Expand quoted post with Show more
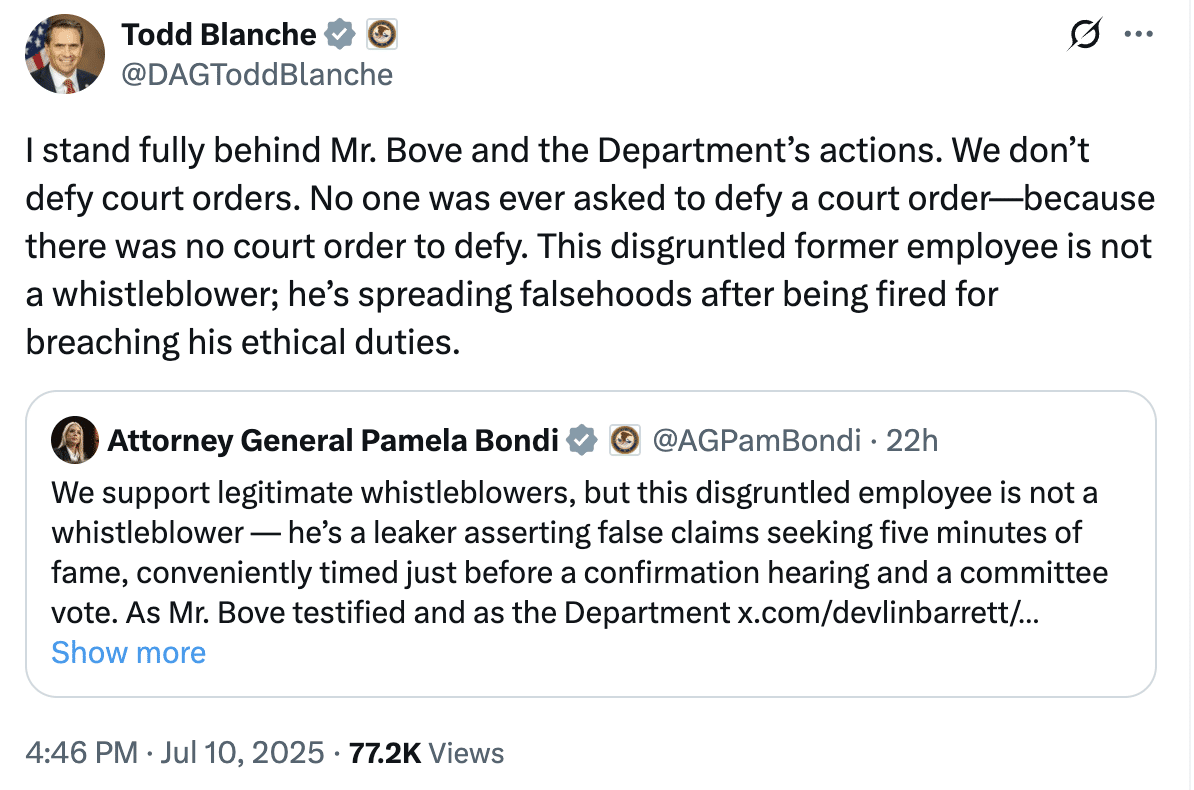 129,653
